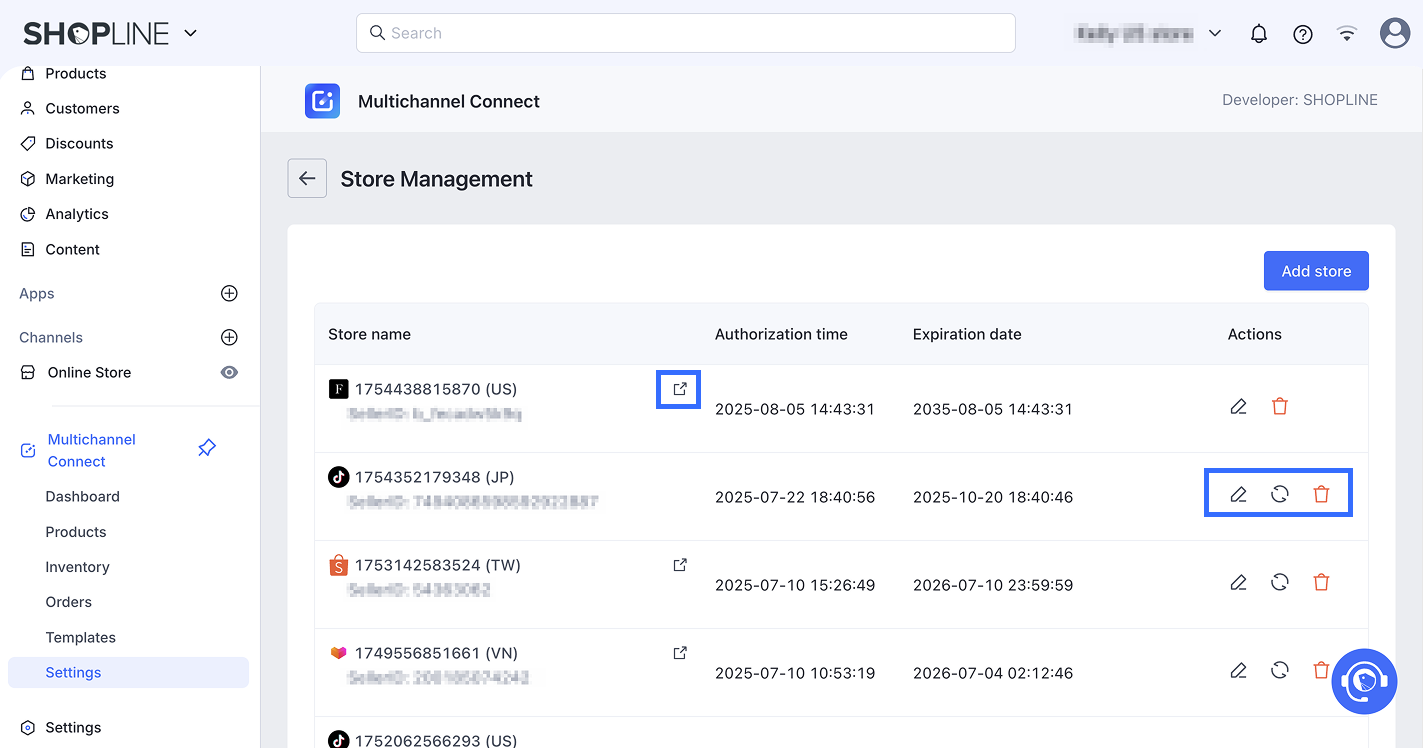
Task: Open the customer support chat bubble
Action: click(x=1364, y=681)
